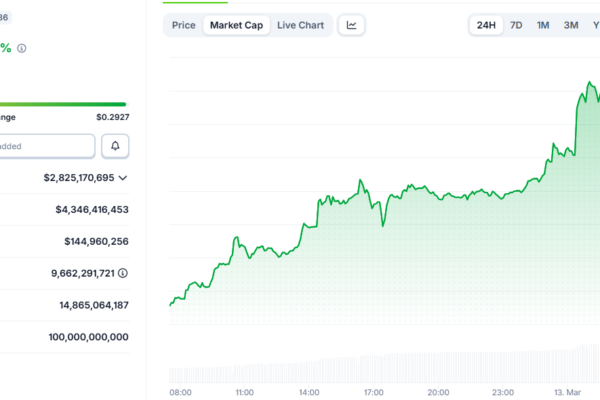Image resolution: width=600 pixels, height=400 pixels.
Task: Open the chart type line icon
Action: coord(352,25)
